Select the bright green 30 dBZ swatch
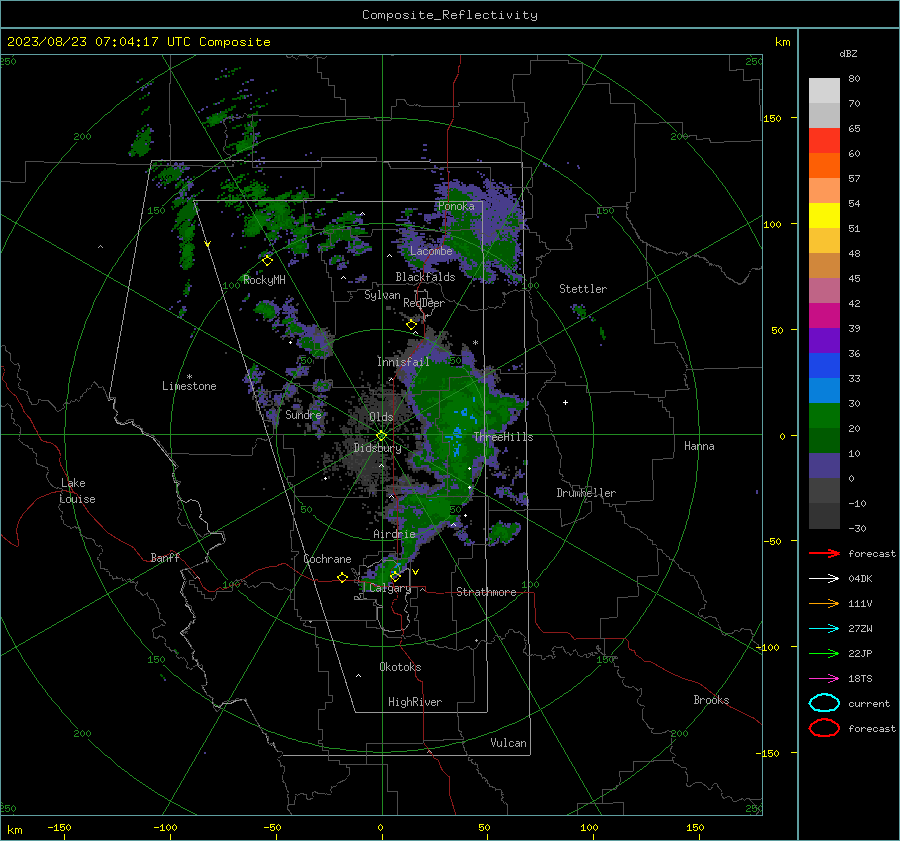900x841 pixels. (x=824, y=415)
